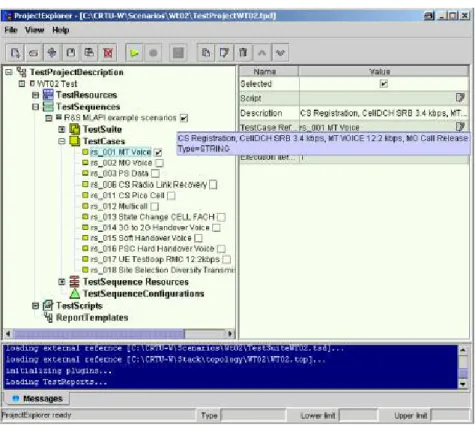Check the rs_012 Multicall checkbox
Screen dimensions: 475x425
(x=155, y=206)
